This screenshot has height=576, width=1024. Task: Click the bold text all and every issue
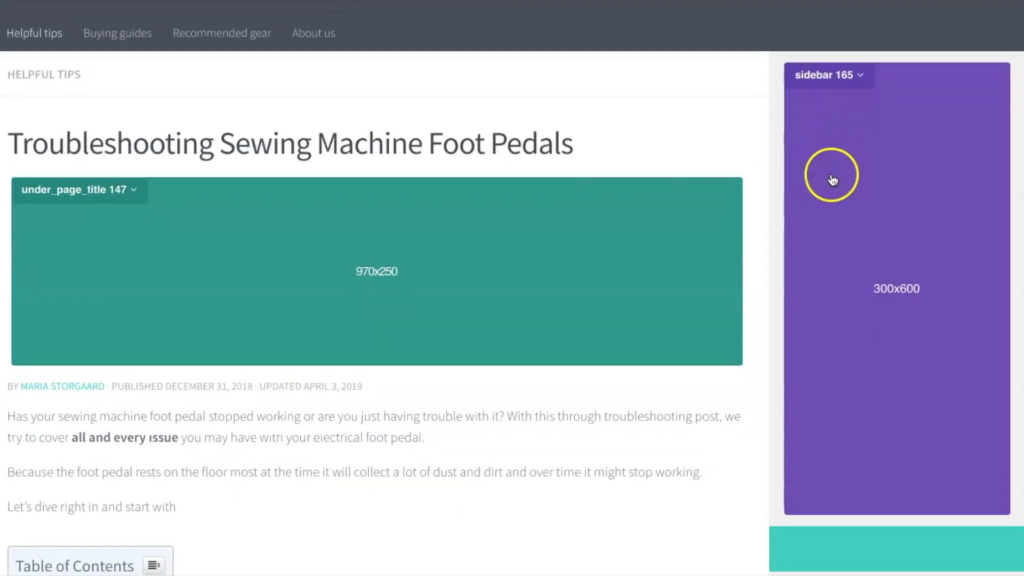pos(125,438)
